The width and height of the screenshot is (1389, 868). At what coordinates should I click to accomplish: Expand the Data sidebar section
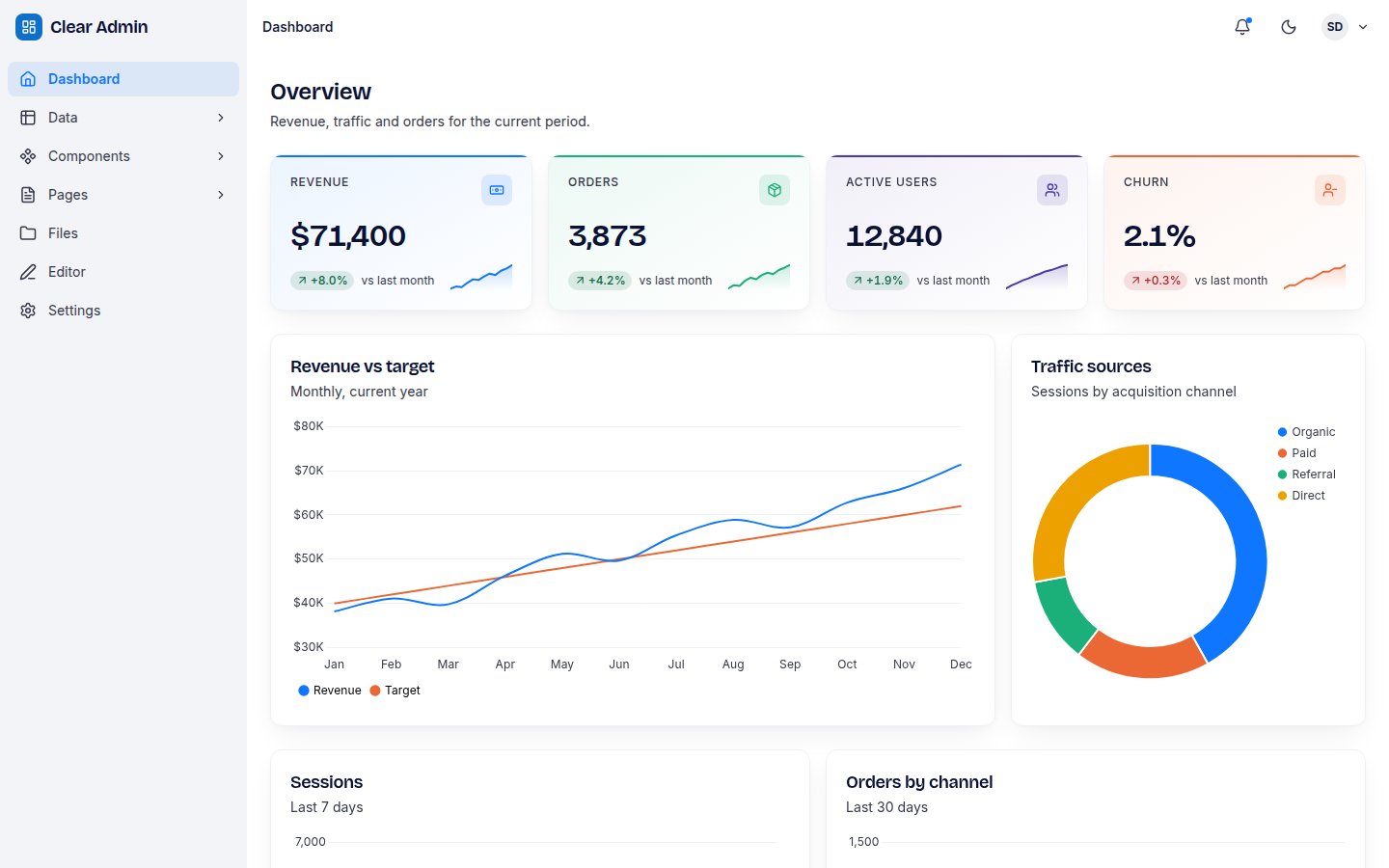(123, 118)
